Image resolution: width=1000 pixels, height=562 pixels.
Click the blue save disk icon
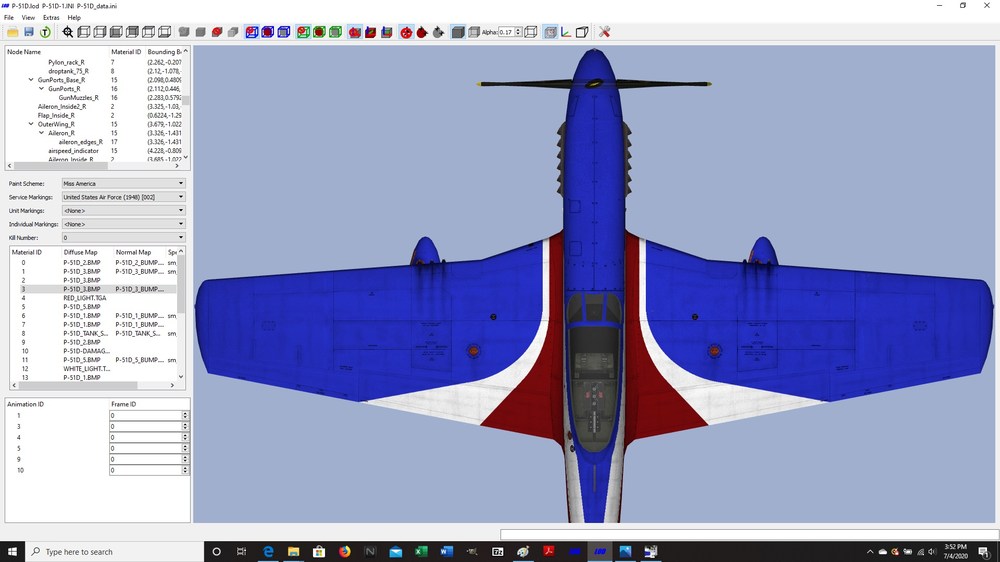29,32
